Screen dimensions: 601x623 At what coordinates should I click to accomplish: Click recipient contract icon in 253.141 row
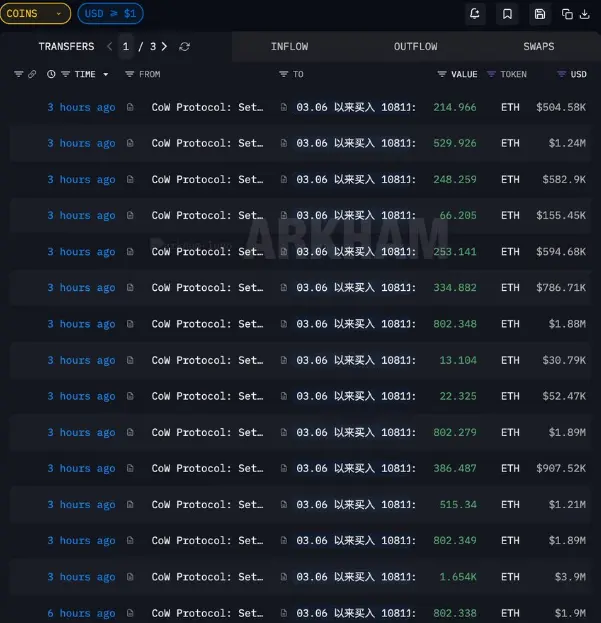point(284,252)
